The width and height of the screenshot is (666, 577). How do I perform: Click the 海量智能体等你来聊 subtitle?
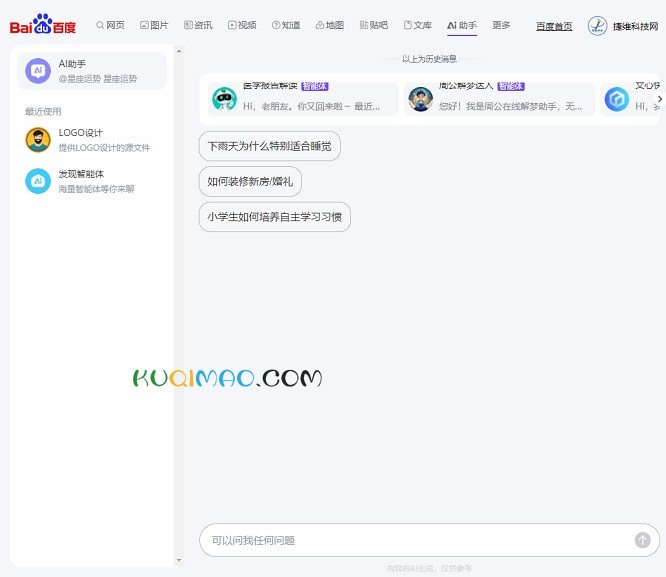pyautogui.click(x=96, y=189)
